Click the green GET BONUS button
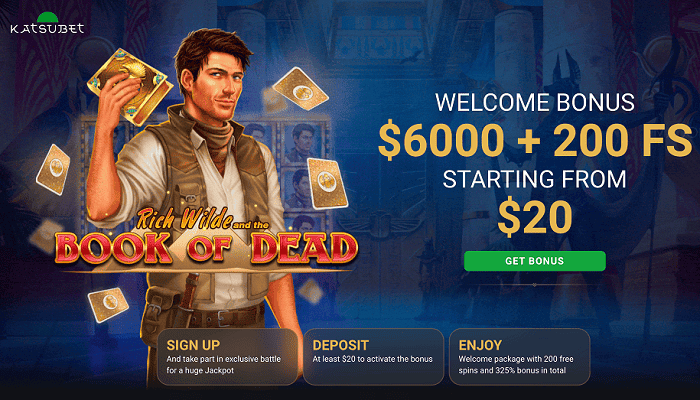Image resolution: width=700 pixels, height=400 pixels. (534, 261)
